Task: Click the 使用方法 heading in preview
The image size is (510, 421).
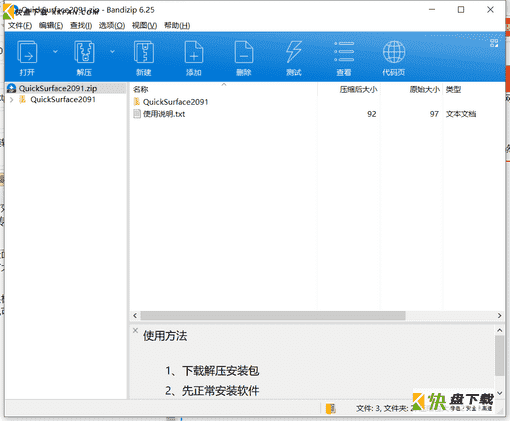Action: coord(165,336)
